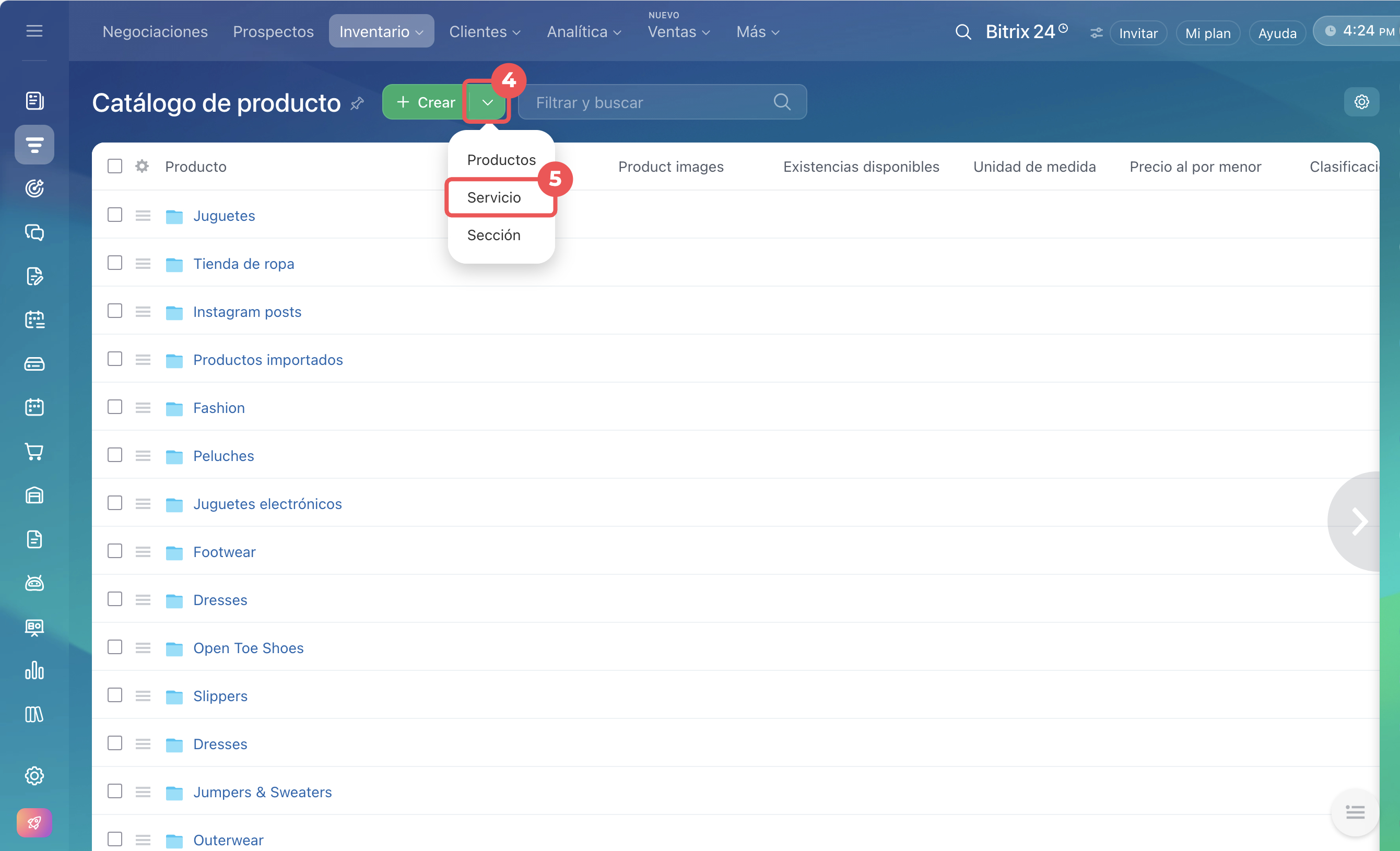Toggle the select-all checkbox in table header
Screen dimensions: 1400x851
[115, 166]
